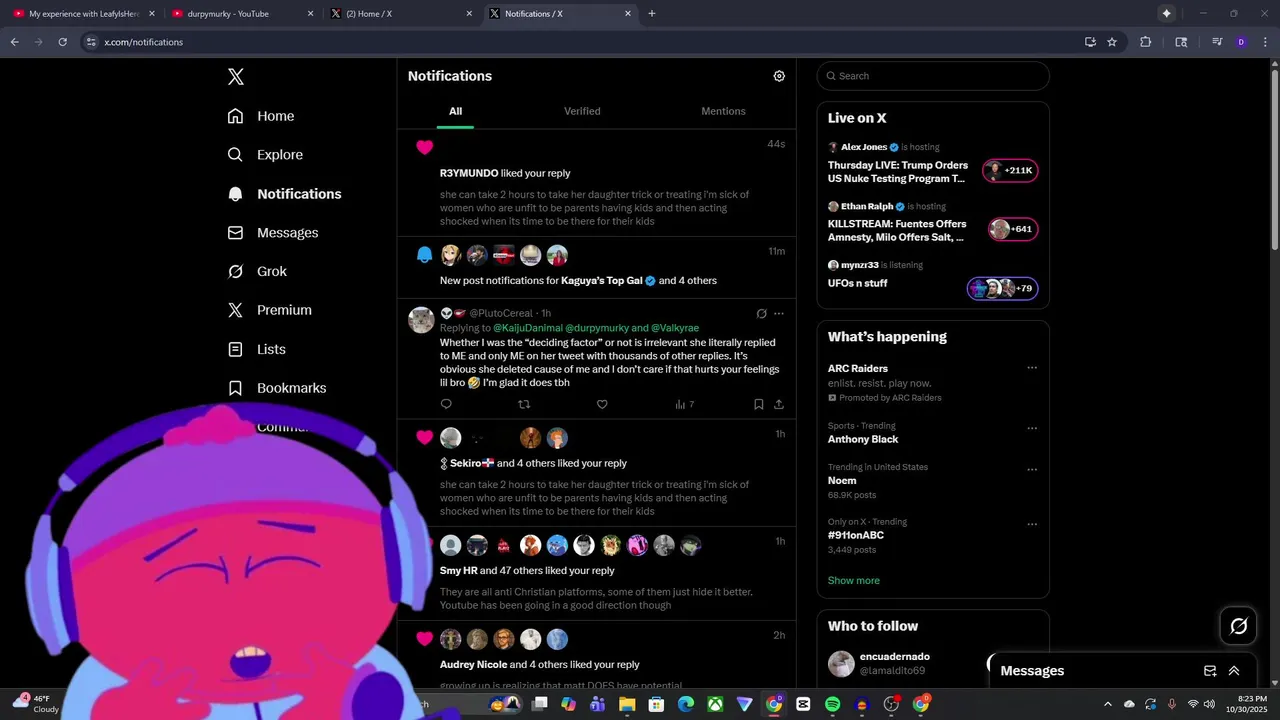Open Chrome media controls
This screenshot has width=1280, height=720.
click(1217, 42)
